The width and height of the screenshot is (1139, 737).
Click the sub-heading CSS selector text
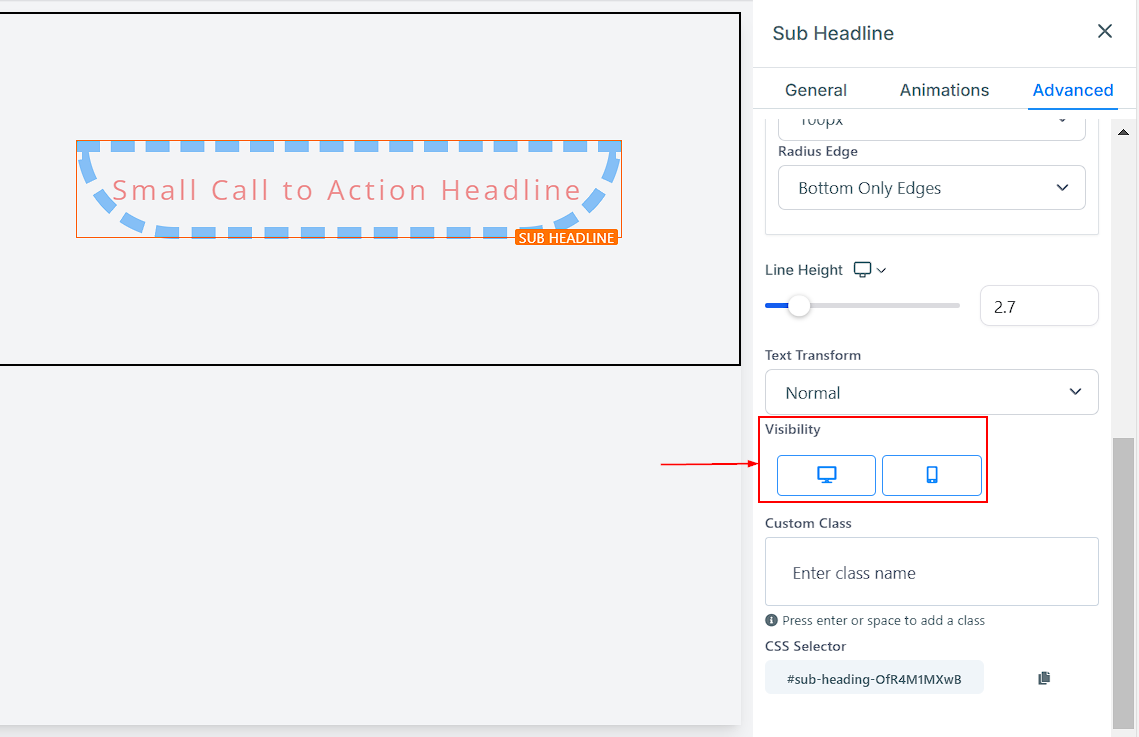874,679
